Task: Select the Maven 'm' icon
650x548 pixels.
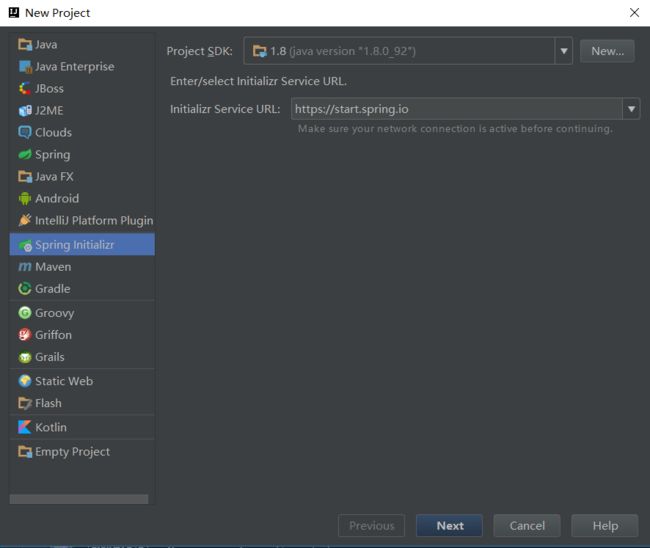Action: pos(25,267)
